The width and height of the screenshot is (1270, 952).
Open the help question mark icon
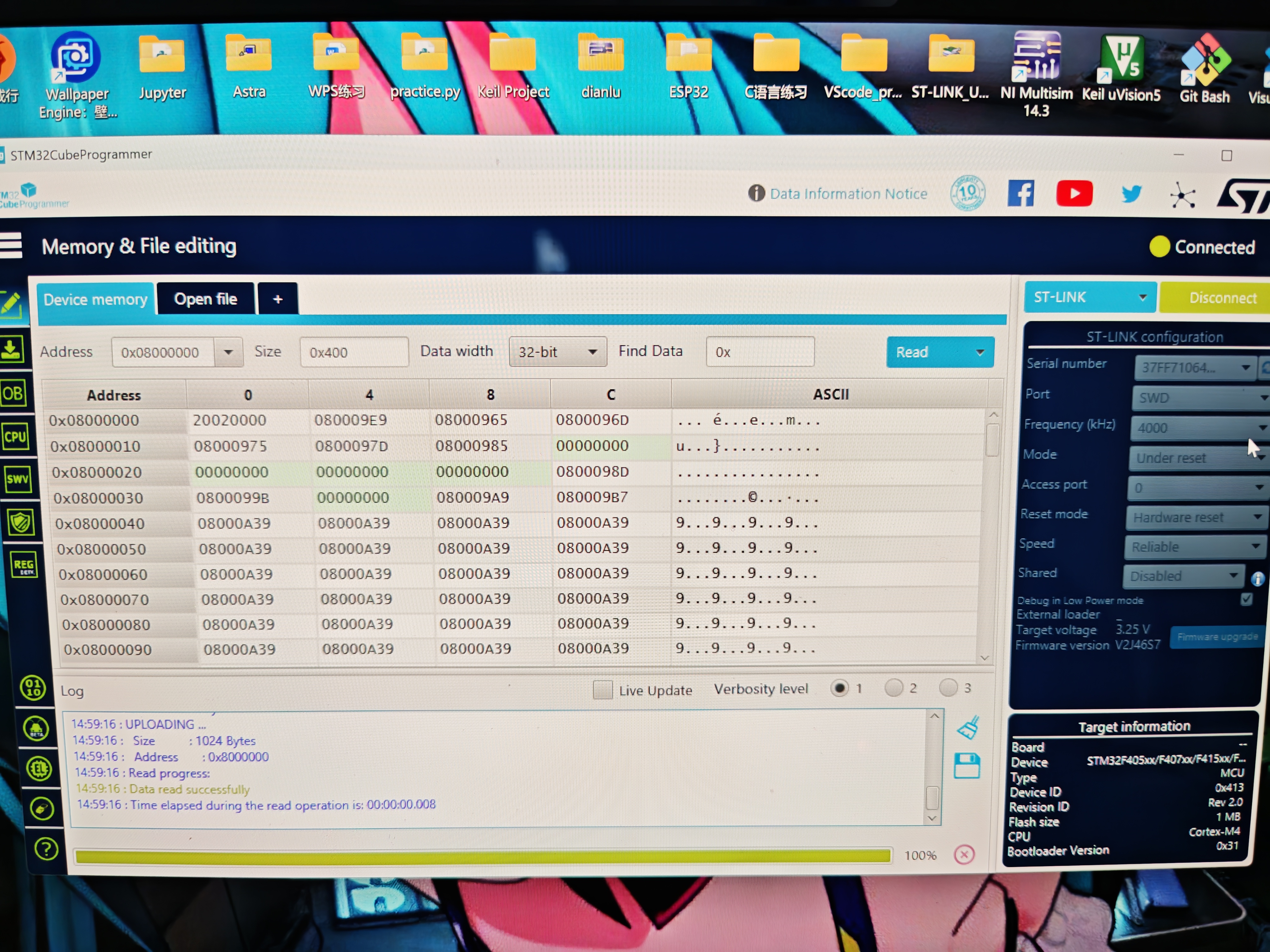coord(46,849)
